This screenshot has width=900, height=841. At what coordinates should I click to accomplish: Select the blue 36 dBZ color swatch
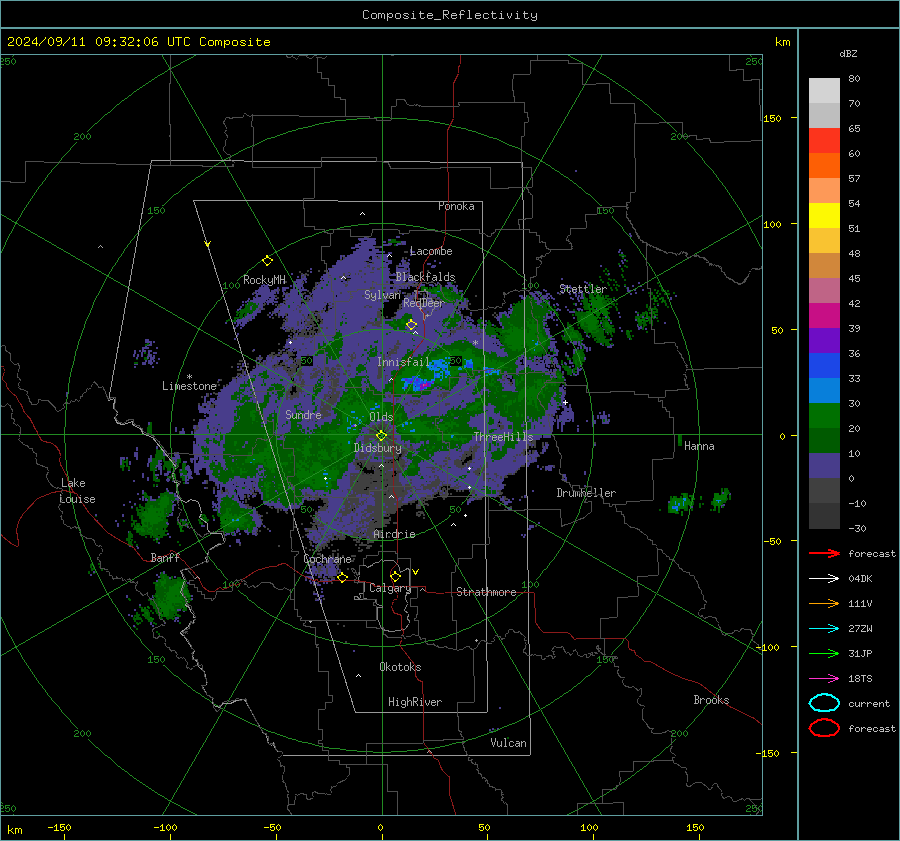(x=824, y=366)
